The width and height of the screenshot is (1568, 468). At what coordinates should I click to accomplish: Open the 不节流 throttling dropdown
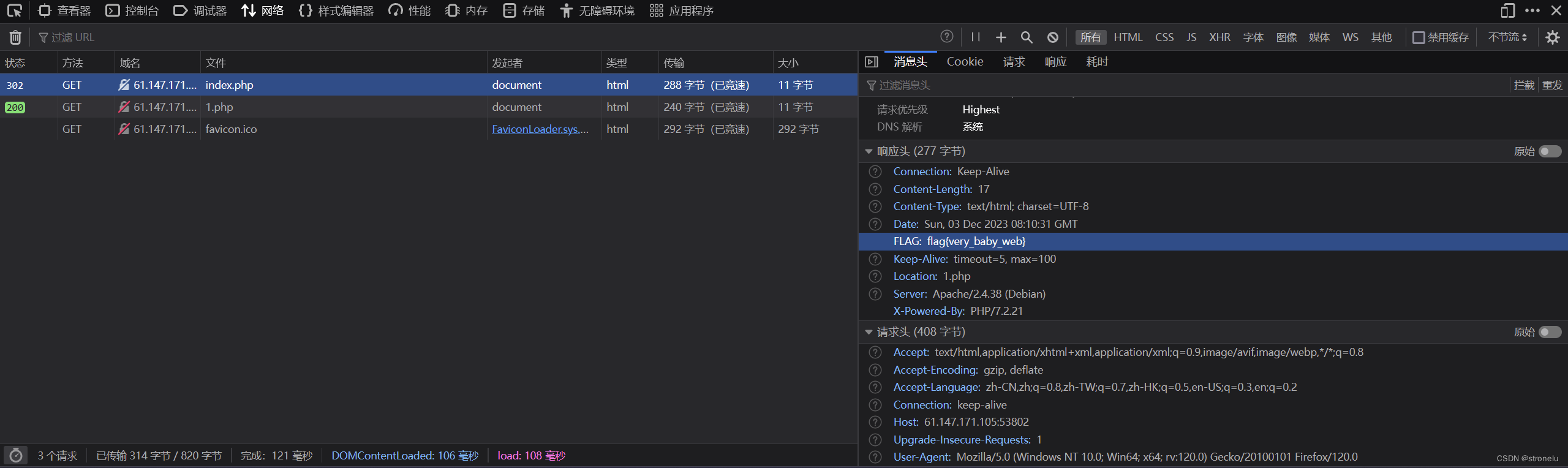click(1507, 37)
